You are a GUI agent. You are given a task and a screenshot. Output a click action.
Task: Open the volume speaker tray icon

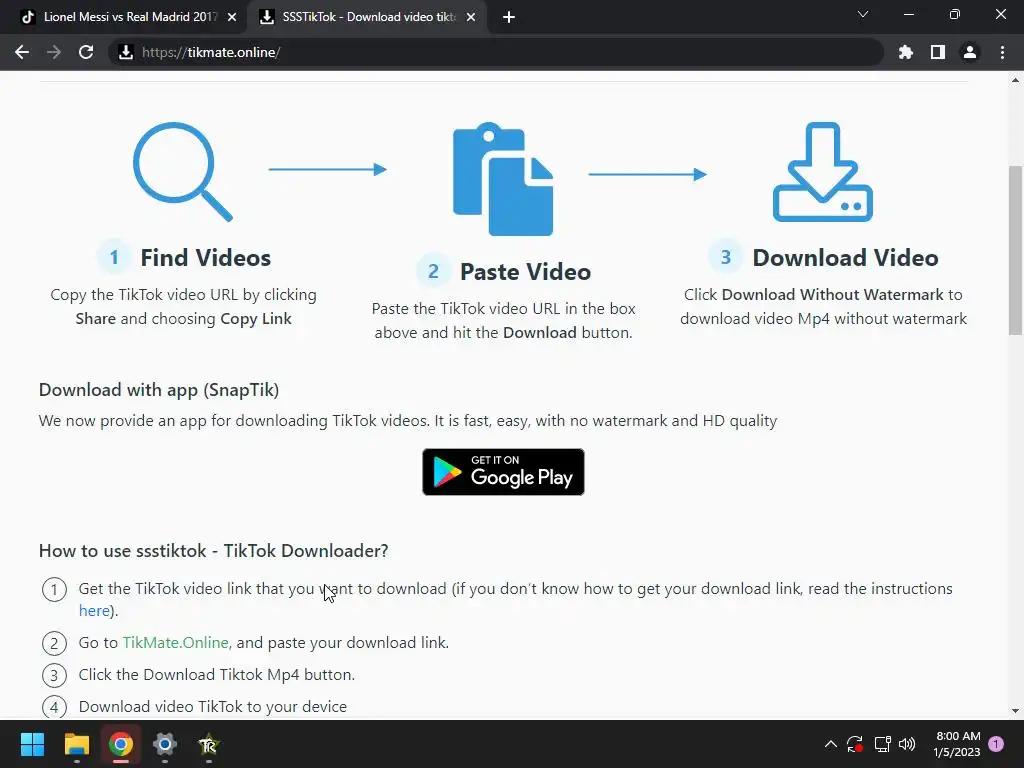pyautogui.click(x=907, y=744)
